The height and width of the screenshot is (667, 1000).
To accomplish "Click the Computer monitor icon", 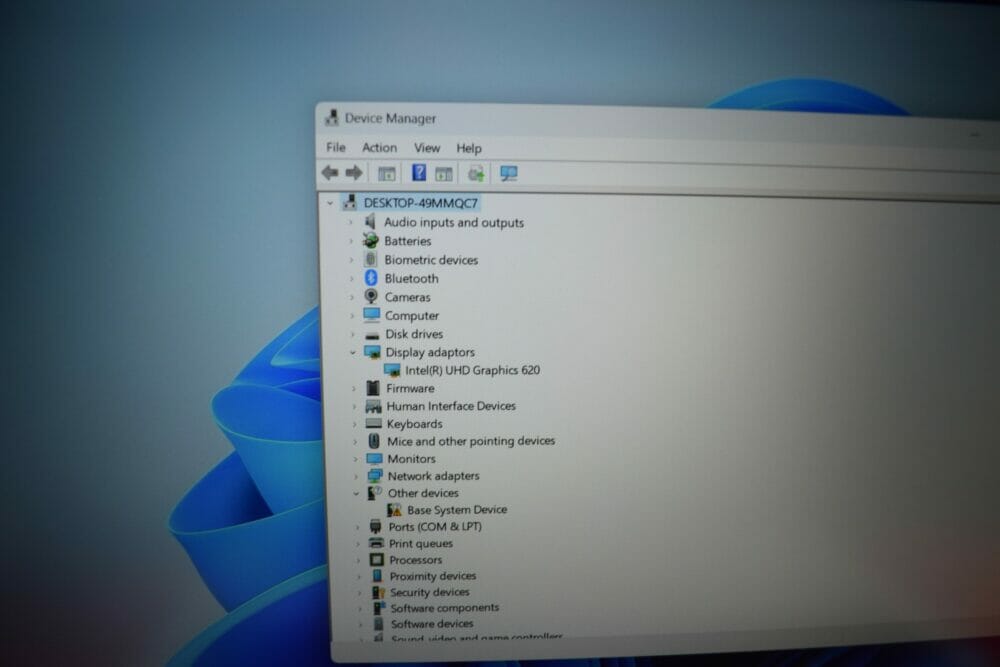I will coord(372,315).
